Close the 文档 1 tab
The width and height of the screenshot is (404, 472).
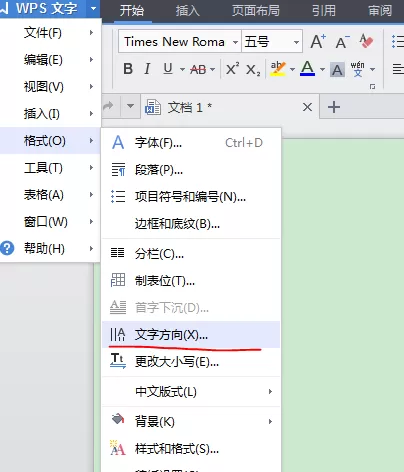click(x=307, y=107)
